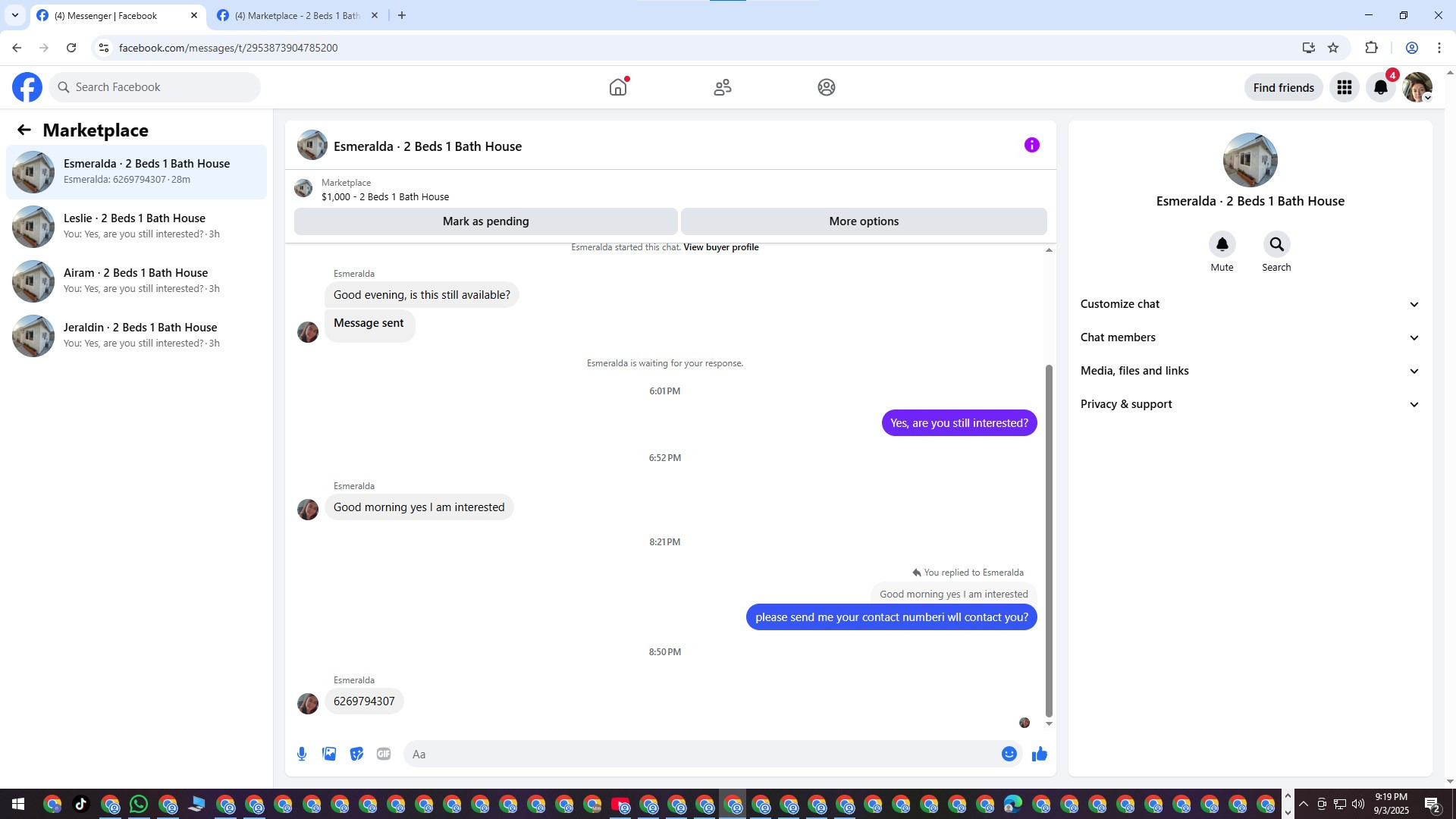Open the emoji picker smiley icon
This screenshot has width=1456, height=819.
point(1009,754)
